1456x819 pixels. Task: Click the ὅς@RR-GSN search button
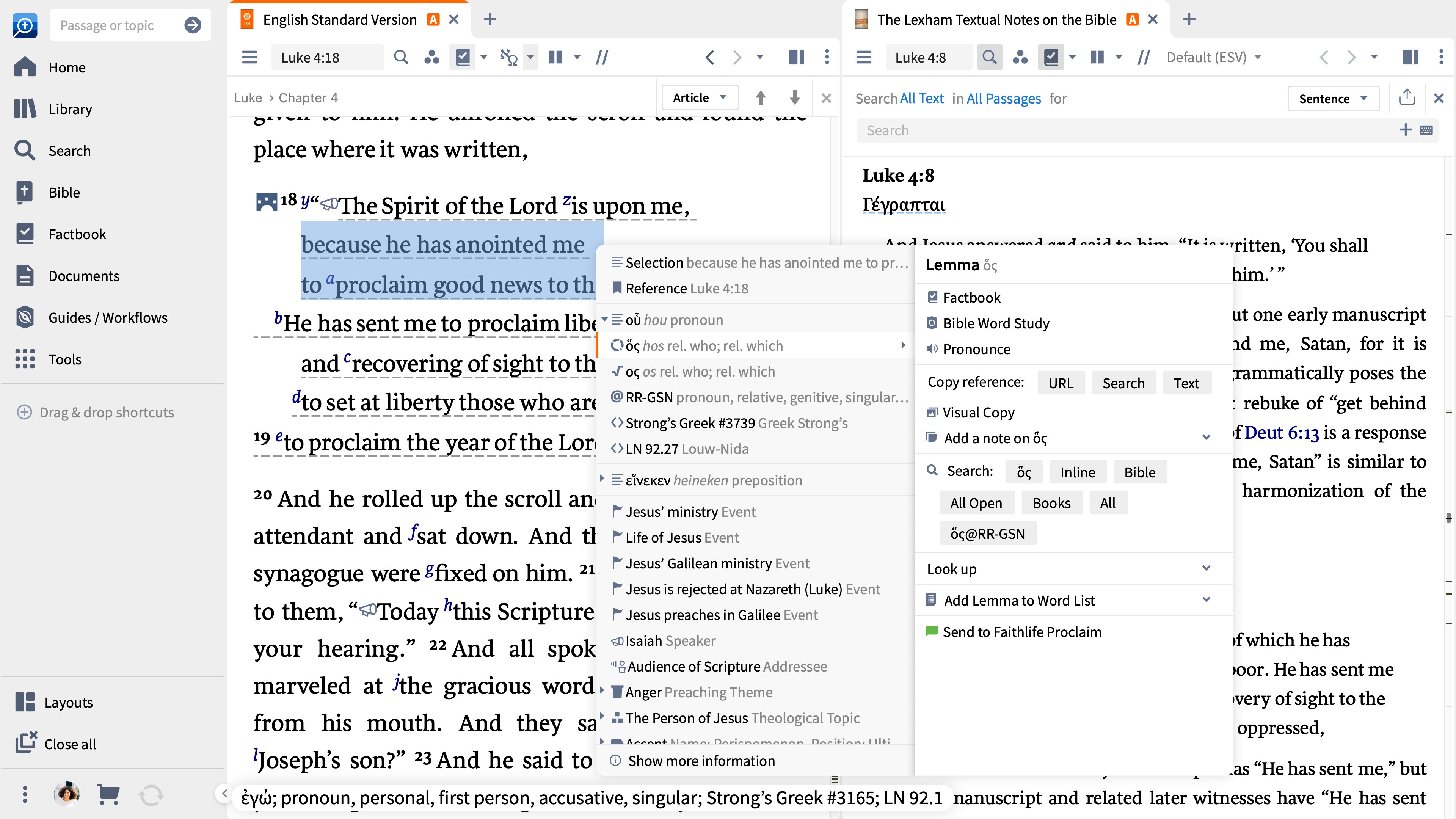click(x=987, y=533)
